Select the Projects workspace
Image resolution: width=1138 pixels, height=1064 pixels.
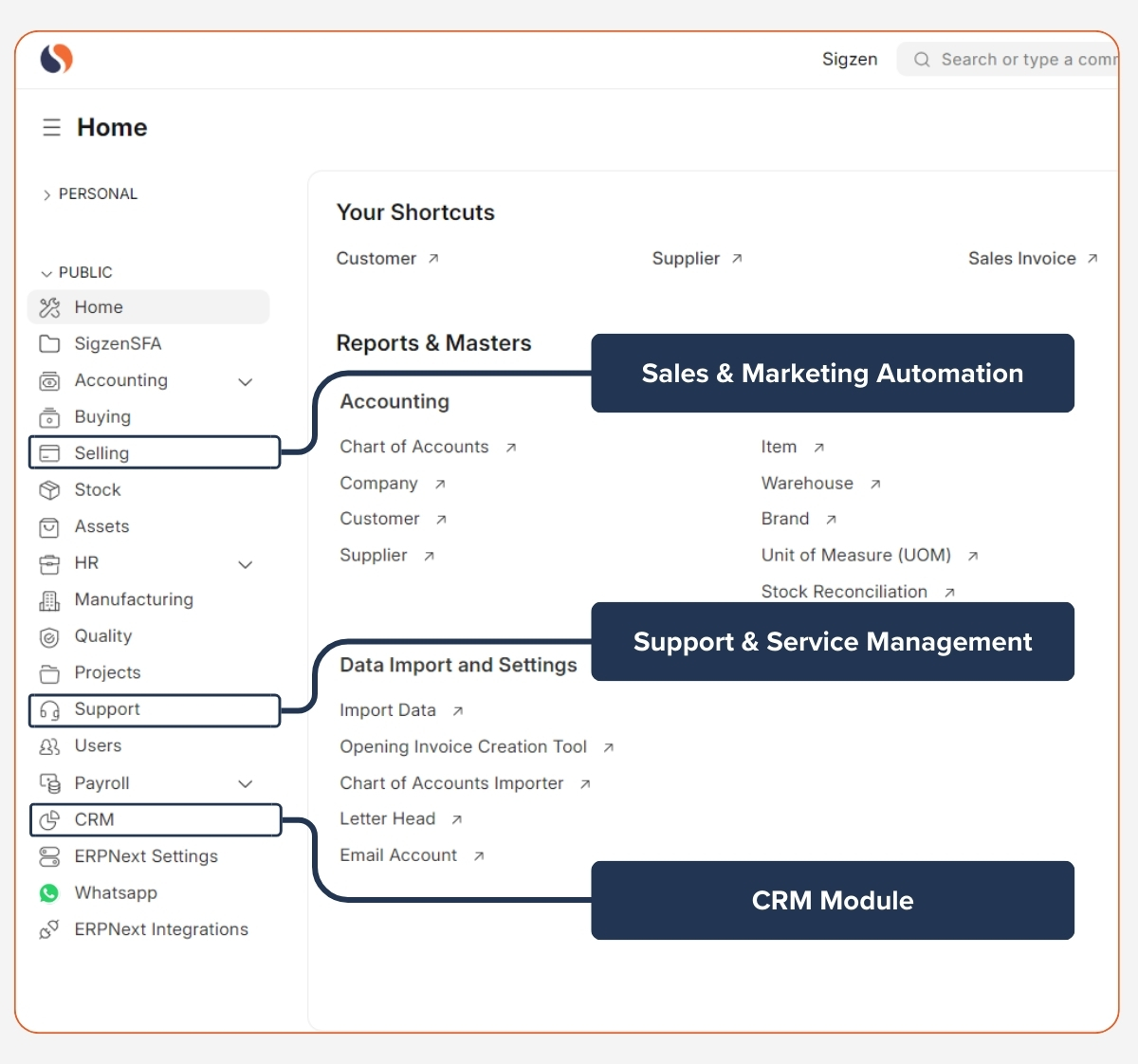coord(107,672)
